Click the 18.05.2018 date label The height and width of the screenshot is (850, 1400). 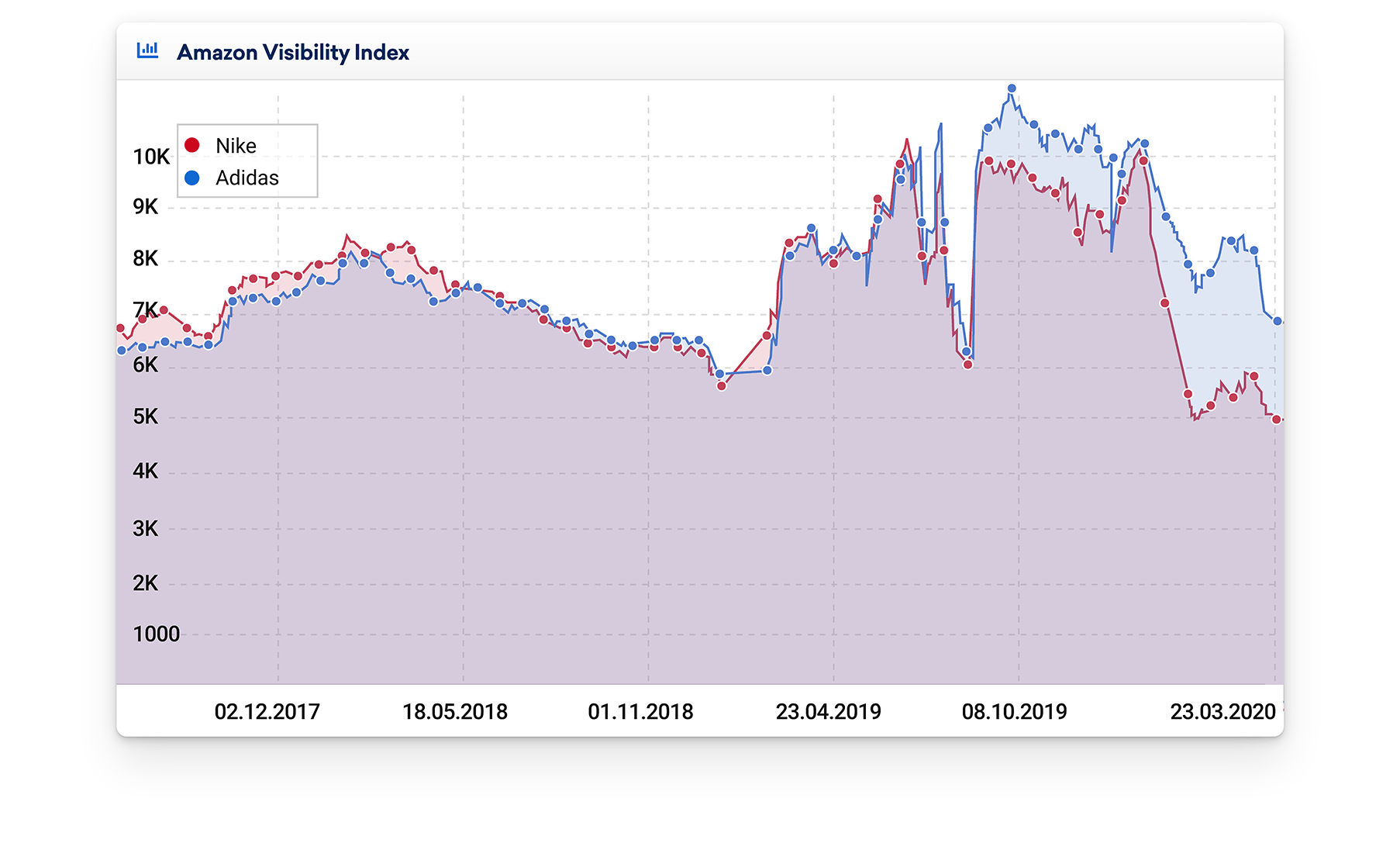point(455,711)
